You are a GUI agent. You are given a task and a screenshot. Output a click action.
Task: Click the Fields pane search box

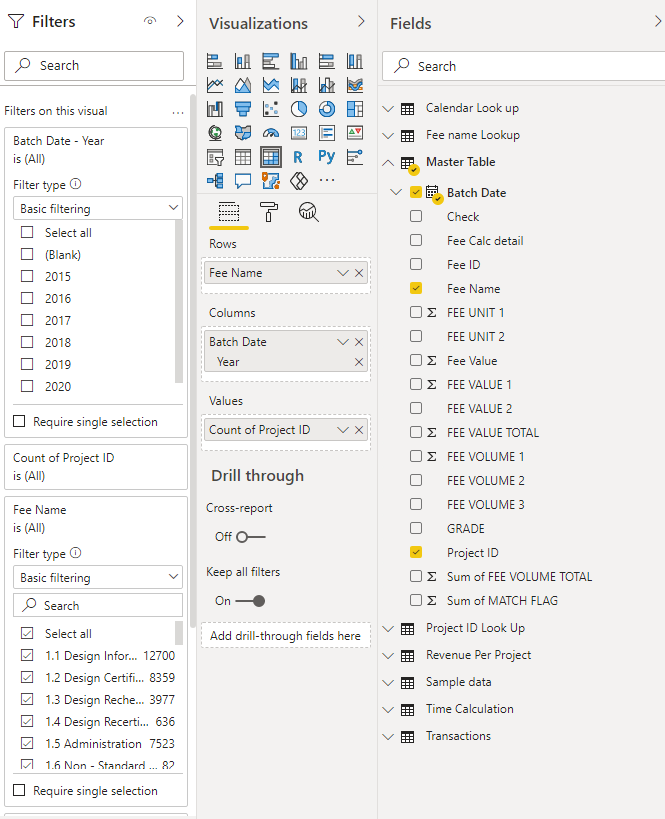(523, 66)
